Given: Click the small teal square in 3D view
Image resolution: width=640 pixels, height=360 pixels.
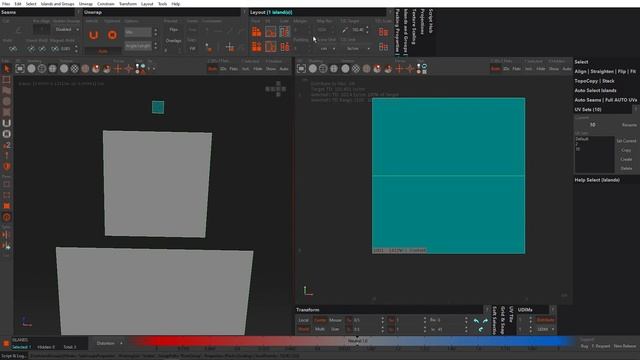Looking at the screenshot, I should tap(158, 107).
